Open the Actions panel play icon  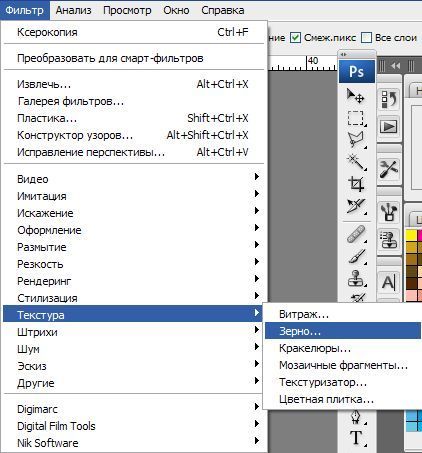click(x=389, y=127)
